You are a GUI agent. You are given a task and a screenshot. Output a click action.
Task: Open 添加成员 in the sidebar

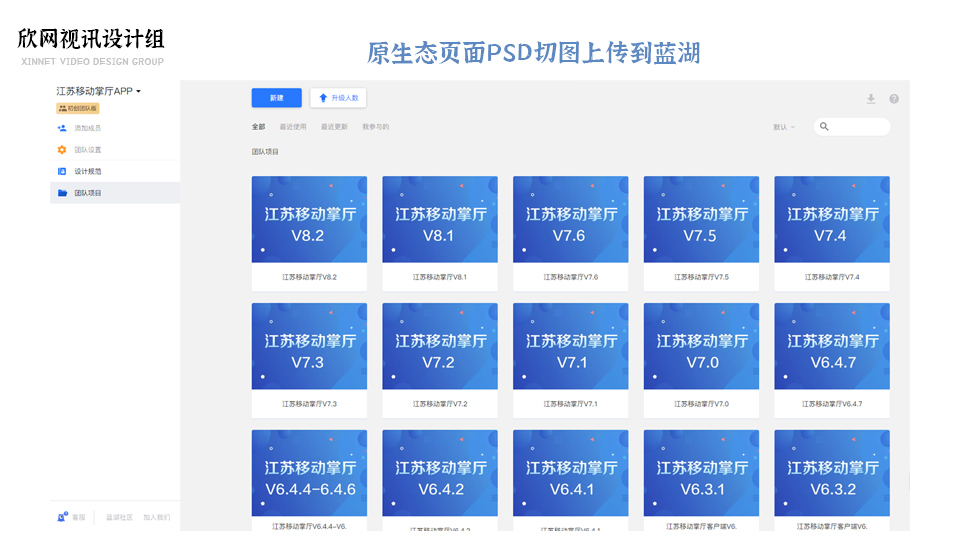88,128
